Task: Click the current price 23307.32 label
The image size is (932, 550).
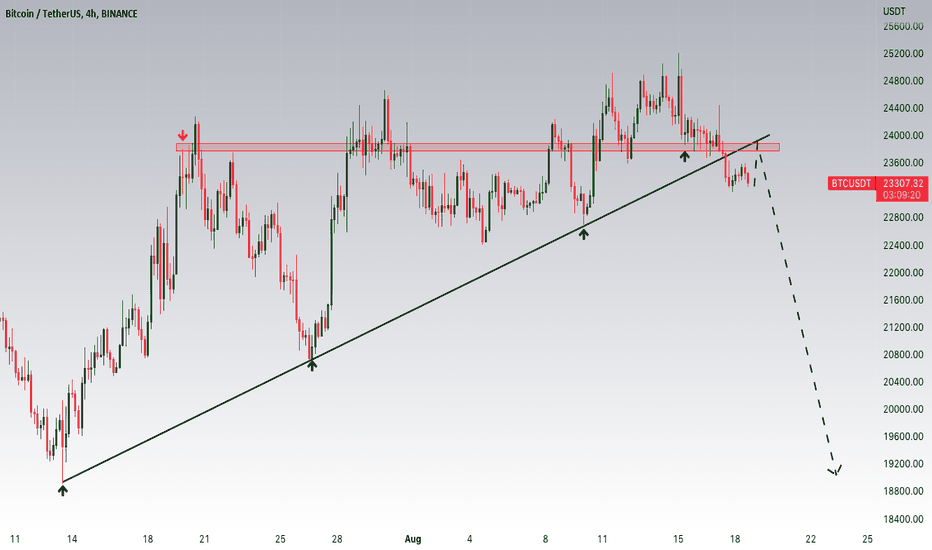Action: coord(903,183)
